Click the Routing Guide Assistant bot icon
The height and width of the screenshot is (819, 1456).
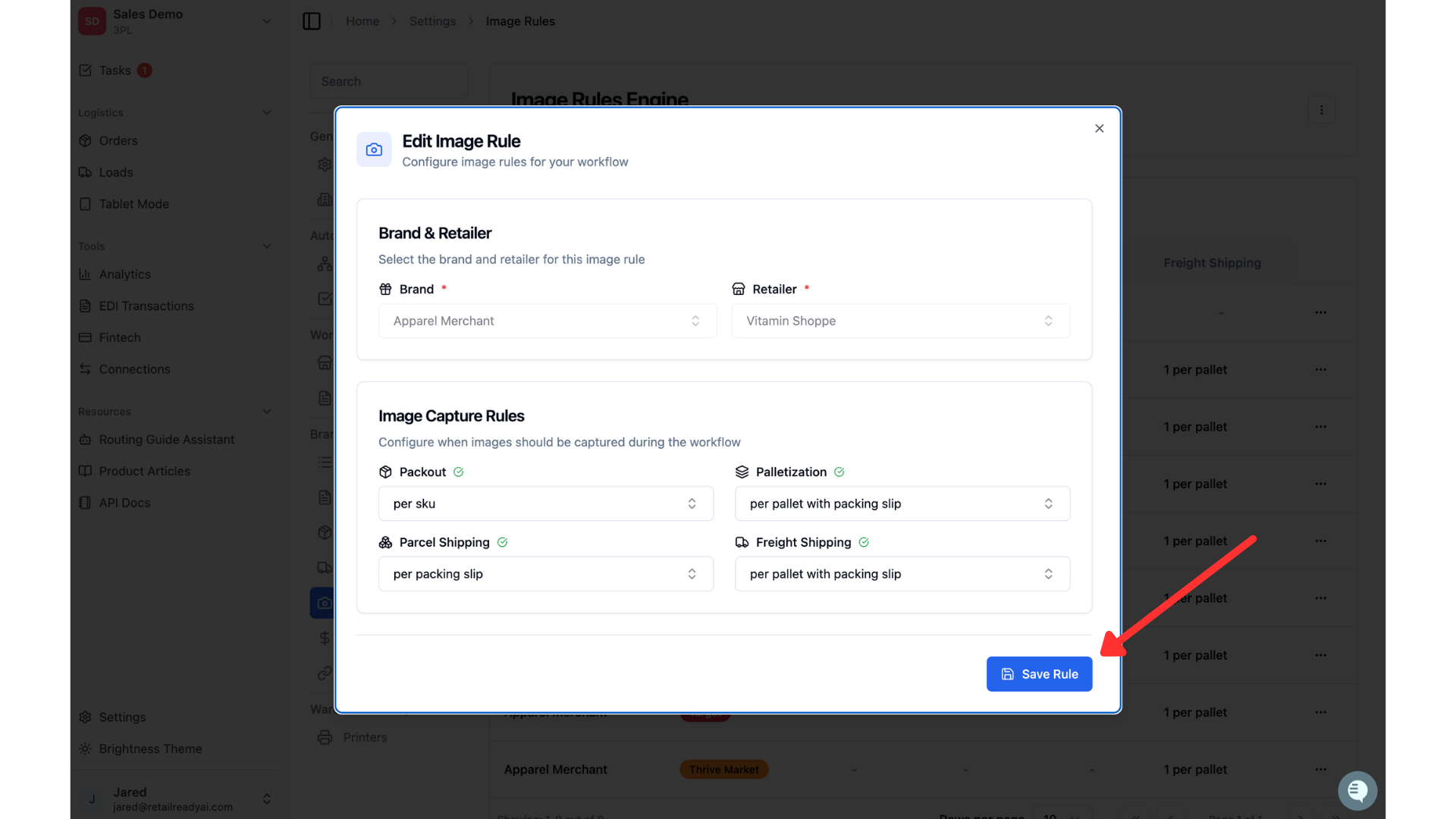tap(85, 439)
